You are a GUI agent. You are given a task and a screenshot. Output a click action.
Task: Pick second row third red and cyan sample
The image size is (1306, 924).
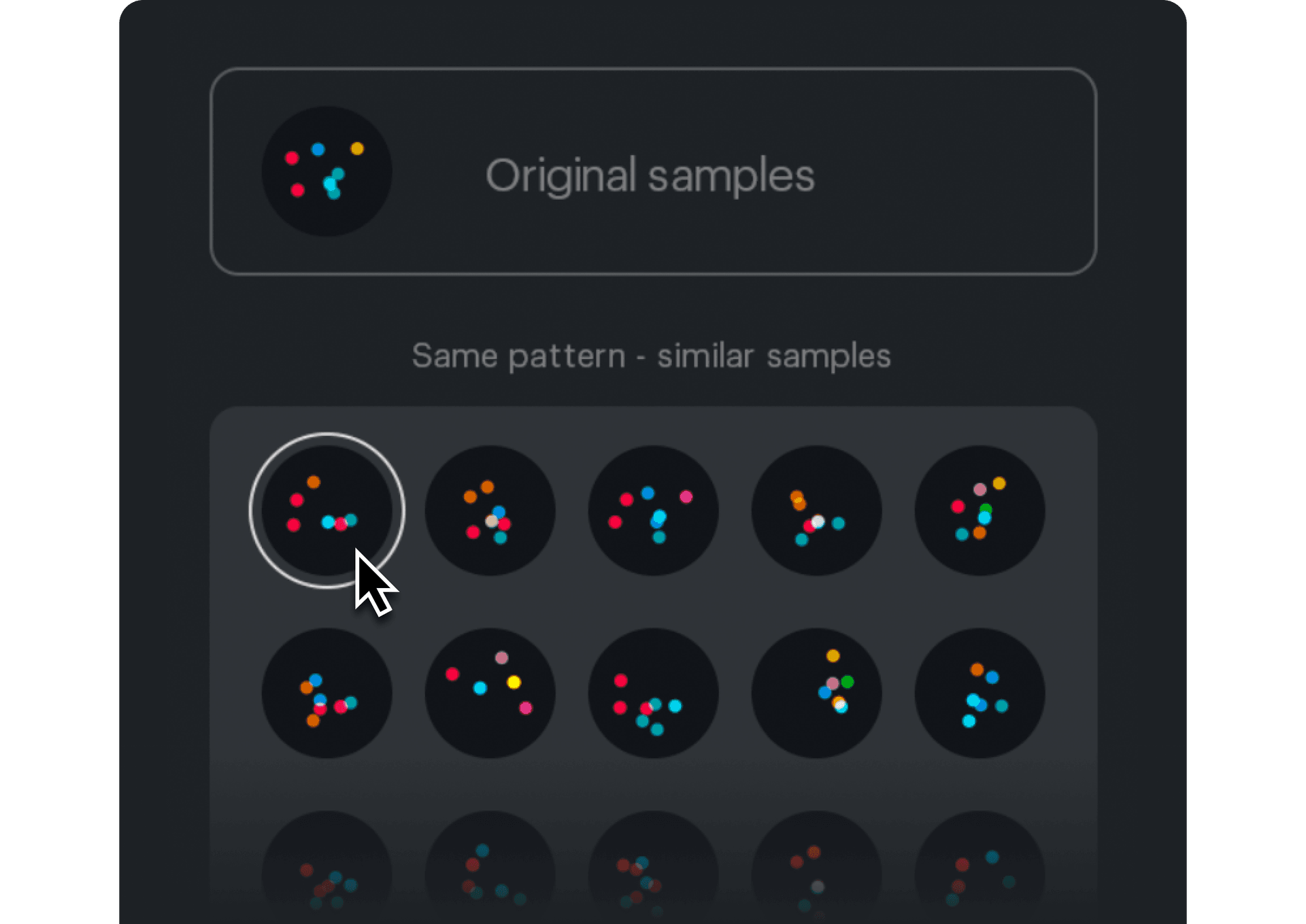pyautogui.click(x=653, y=693)
